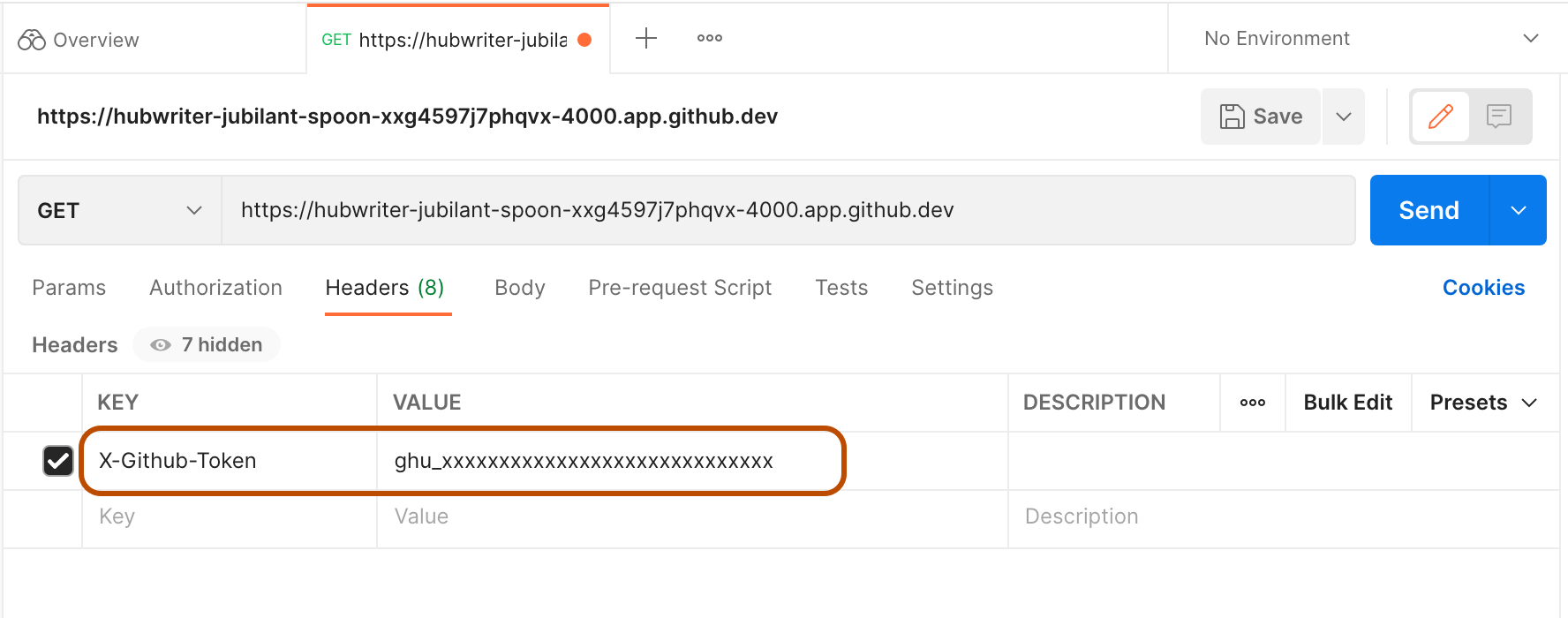
Task: Open more tab options via the ellipsis icon
Action: point(709,38)
